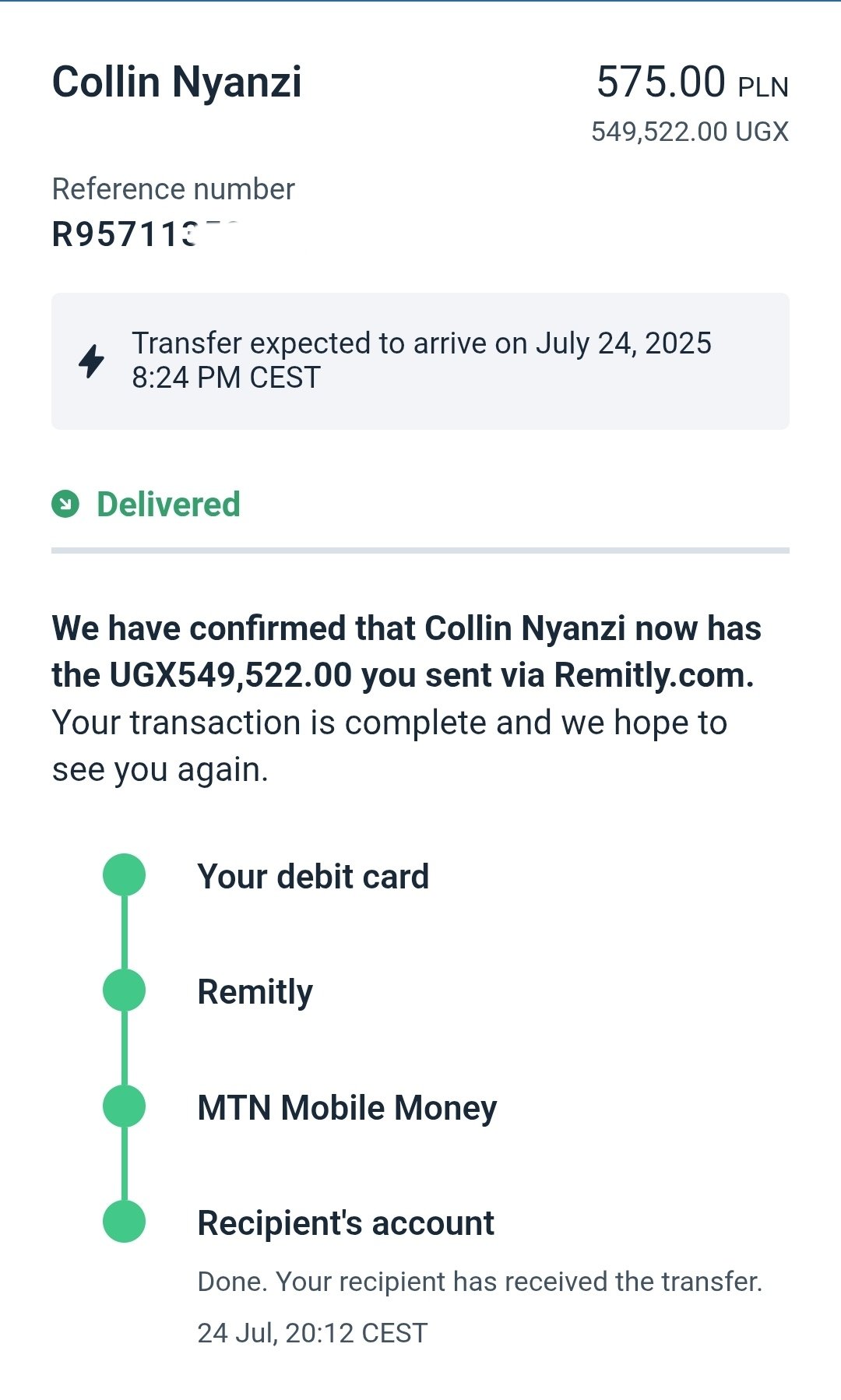Tap the 'Your debit card' step label

(x=313, y=876)
